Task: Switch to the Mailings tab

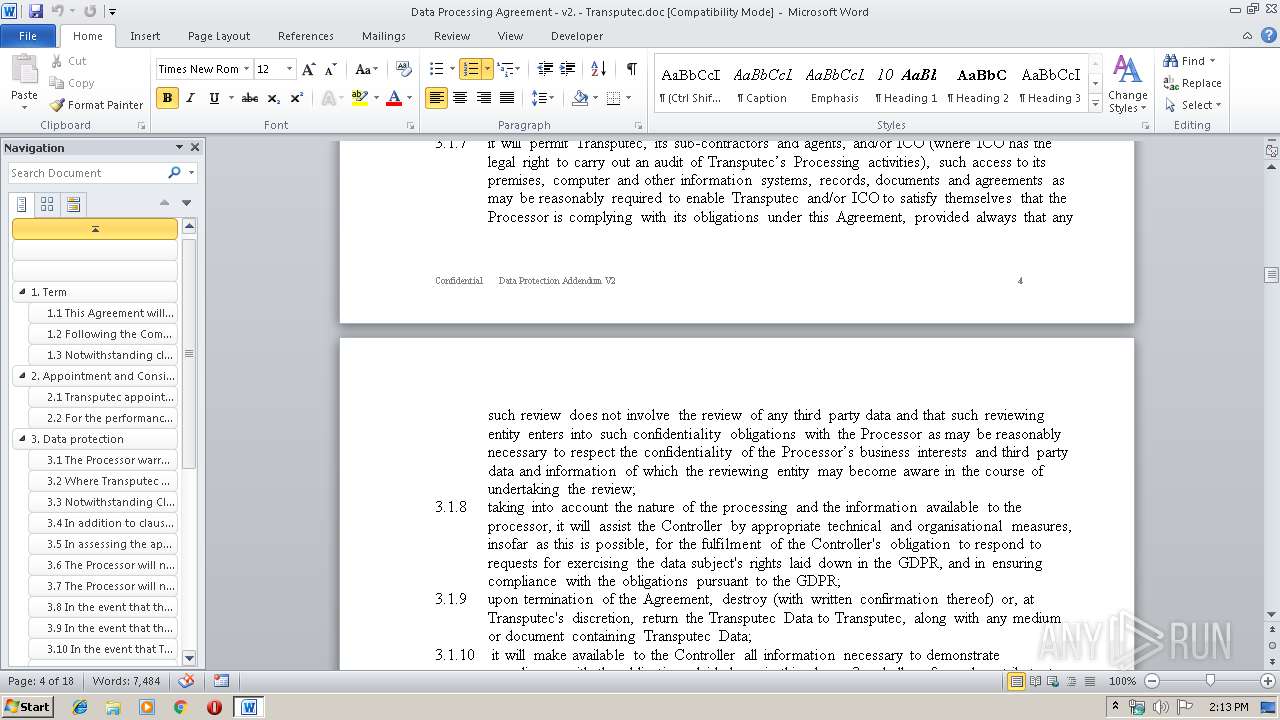Action: (384, 36)
